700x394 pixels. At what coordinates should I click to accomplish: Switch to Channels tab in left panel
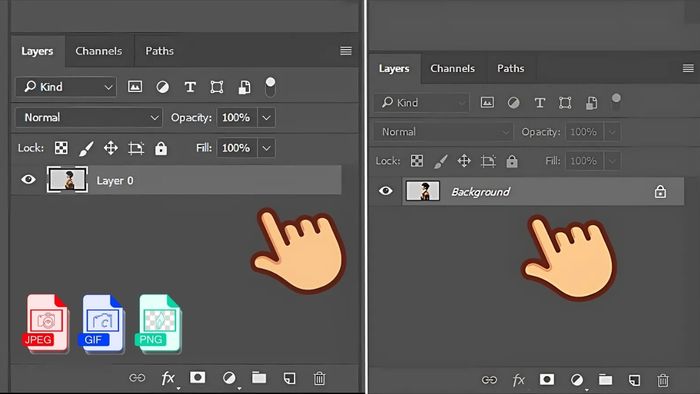[x=99, y=51]
